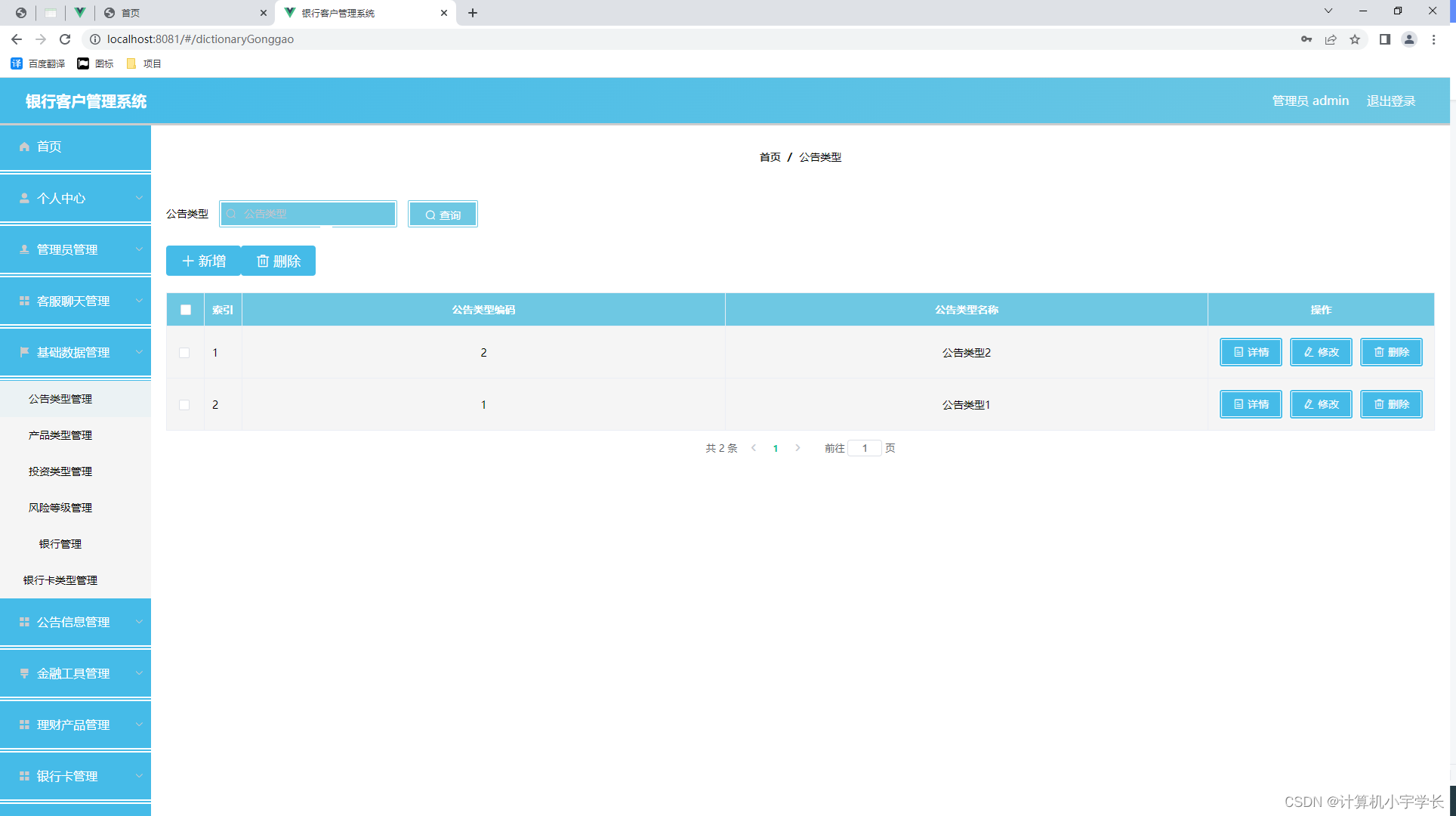Open 产品类型管理 submenu item
The height and width of the screenshot is (816, 1456).
point(60,435)
